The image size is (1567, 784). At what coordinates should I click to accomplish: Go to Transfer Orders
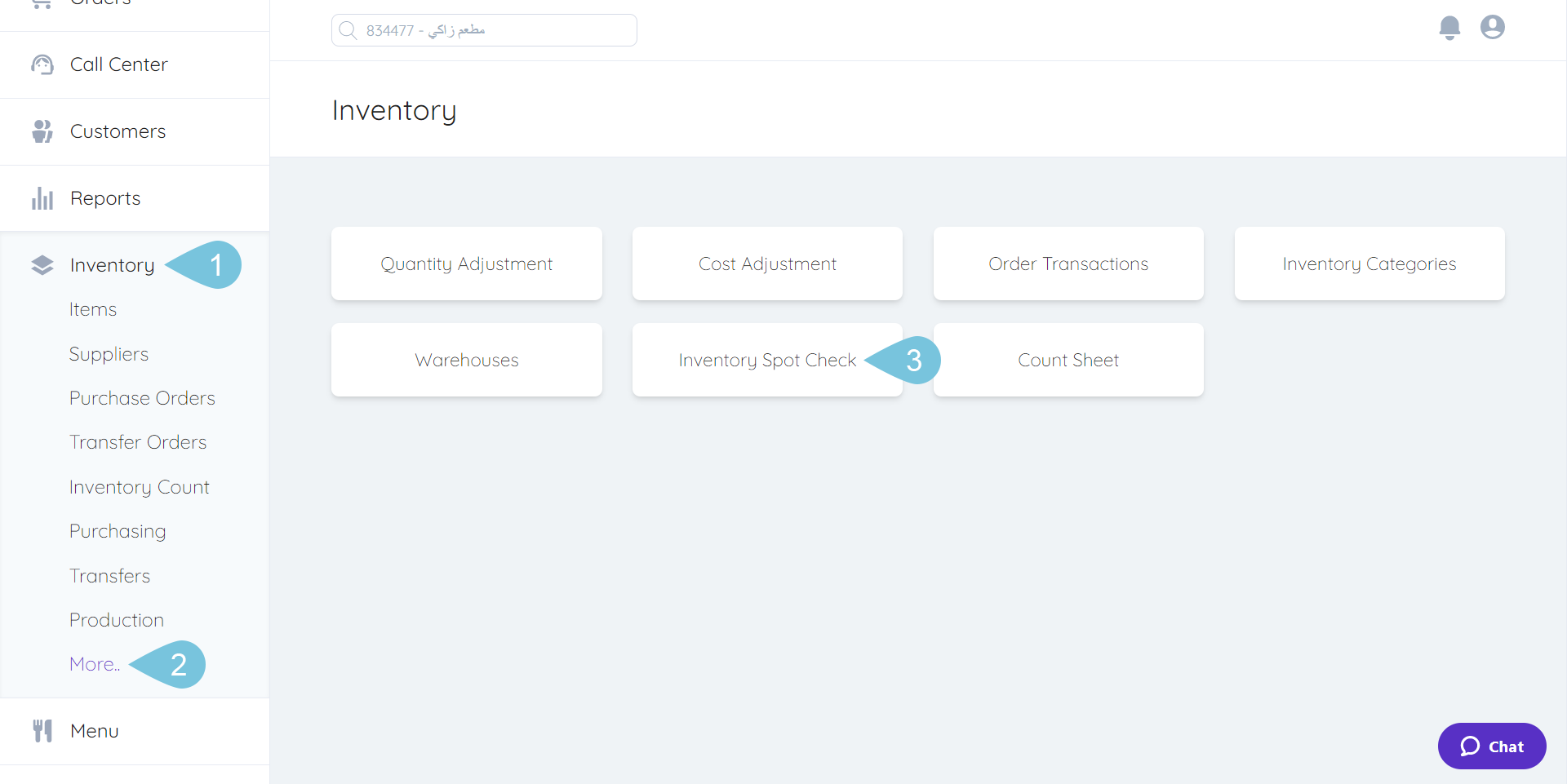click(x=138, y=442)
